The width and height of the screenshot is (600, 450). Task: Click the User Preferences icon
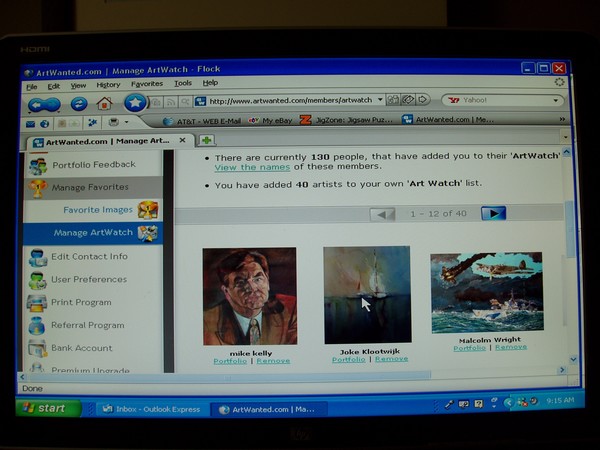click(x=38, y=280)
